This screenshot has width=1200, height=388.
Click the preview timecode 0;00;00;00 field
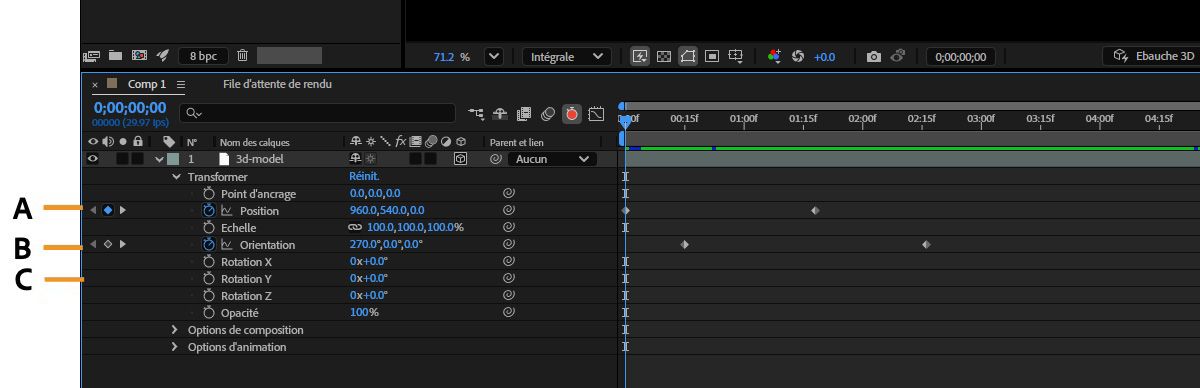pyautogui.click(x=960, y=57)
